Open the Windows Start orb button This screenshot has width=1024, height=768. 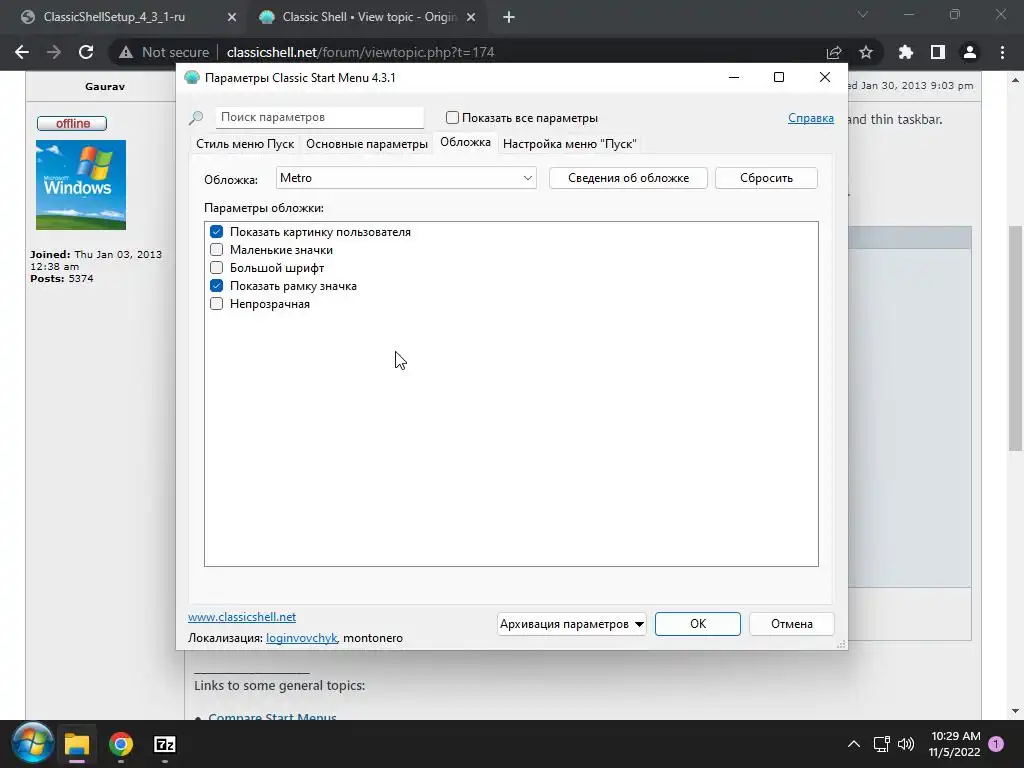coord(32,744)
